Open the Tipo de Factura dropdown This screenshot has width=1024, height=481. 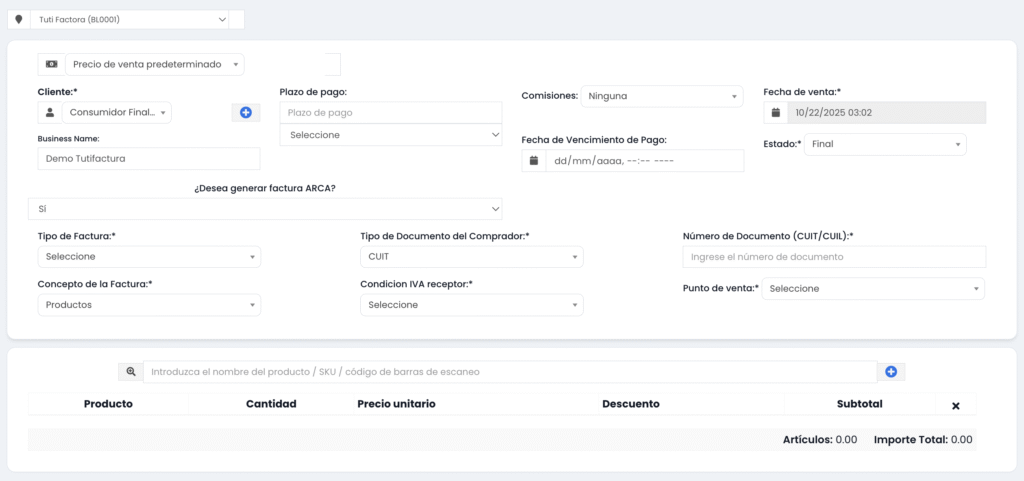coord(149,257)
